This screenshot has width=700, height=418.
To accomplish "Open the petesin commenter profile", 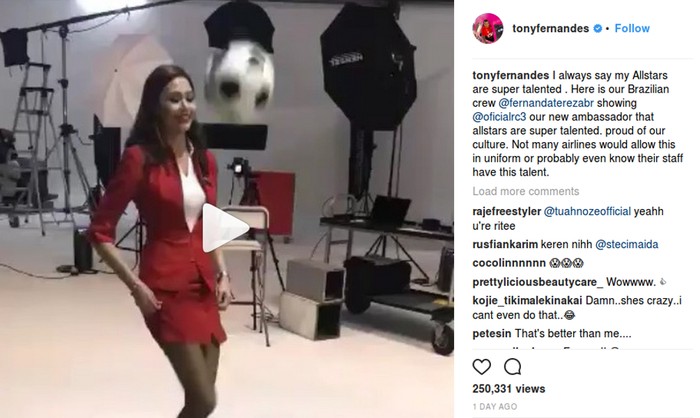I will coord(492,333).
